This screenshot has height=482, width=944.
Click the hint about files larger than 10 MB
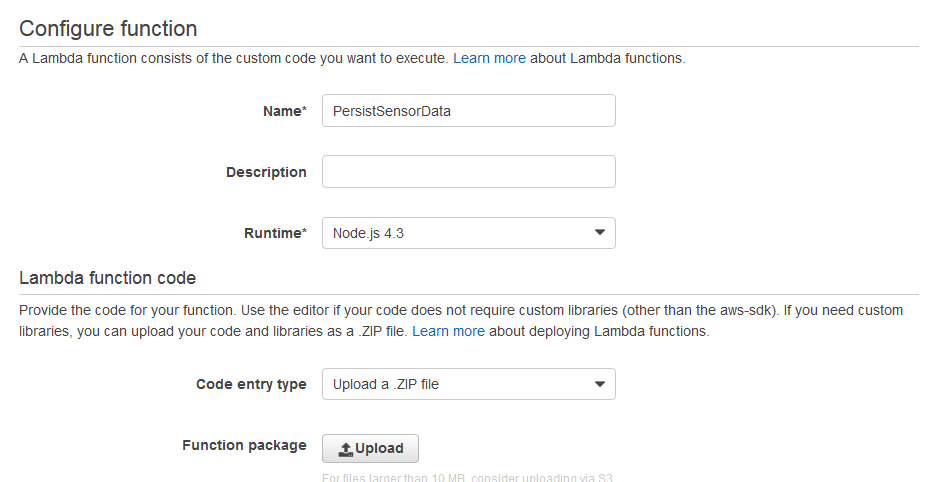(x=468, y=477)
